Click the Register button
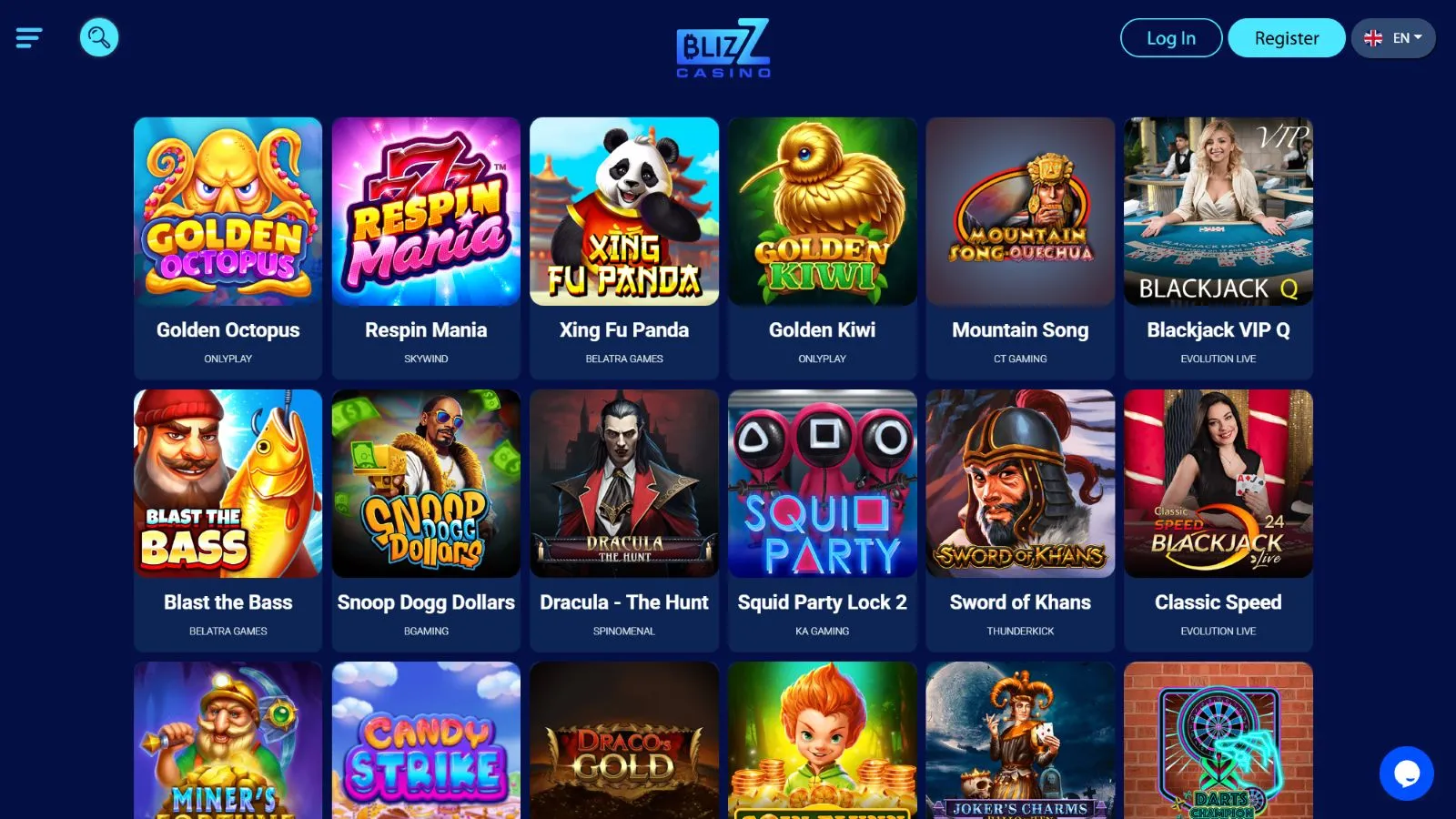 1287,38
